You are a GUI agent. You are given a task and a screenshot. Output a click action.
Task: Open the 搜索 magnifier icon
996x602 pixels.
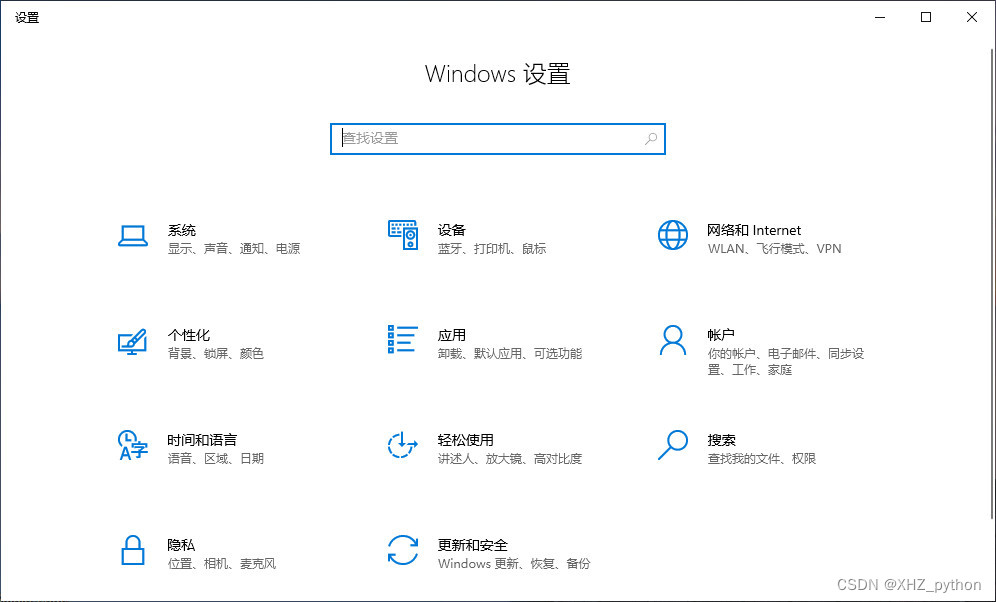[x=673, y=445]
